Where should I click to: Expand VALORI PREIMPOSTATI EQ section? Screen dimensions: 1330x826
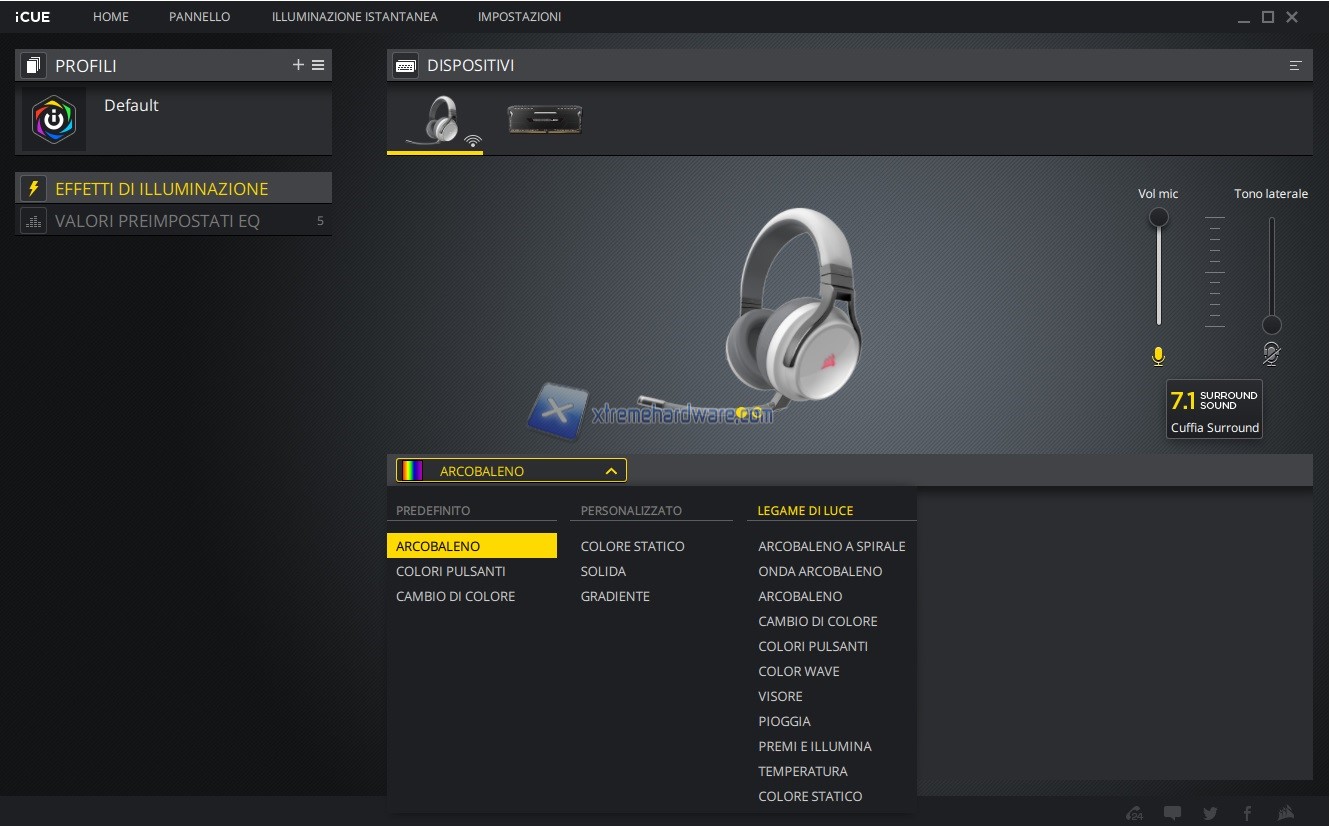[x=157, y=221]
